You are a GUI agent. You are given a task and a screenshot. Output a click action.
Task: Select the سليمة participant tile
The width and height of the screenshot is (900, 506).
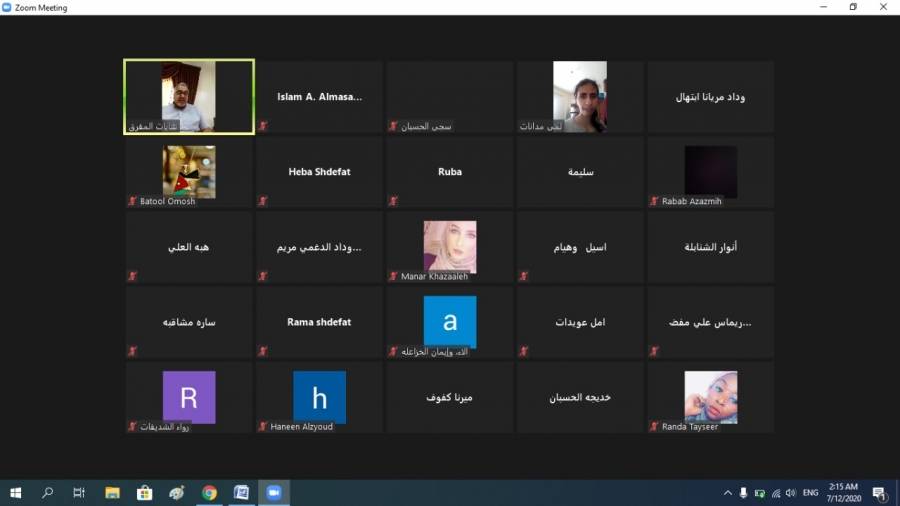(x=580, y=172)
